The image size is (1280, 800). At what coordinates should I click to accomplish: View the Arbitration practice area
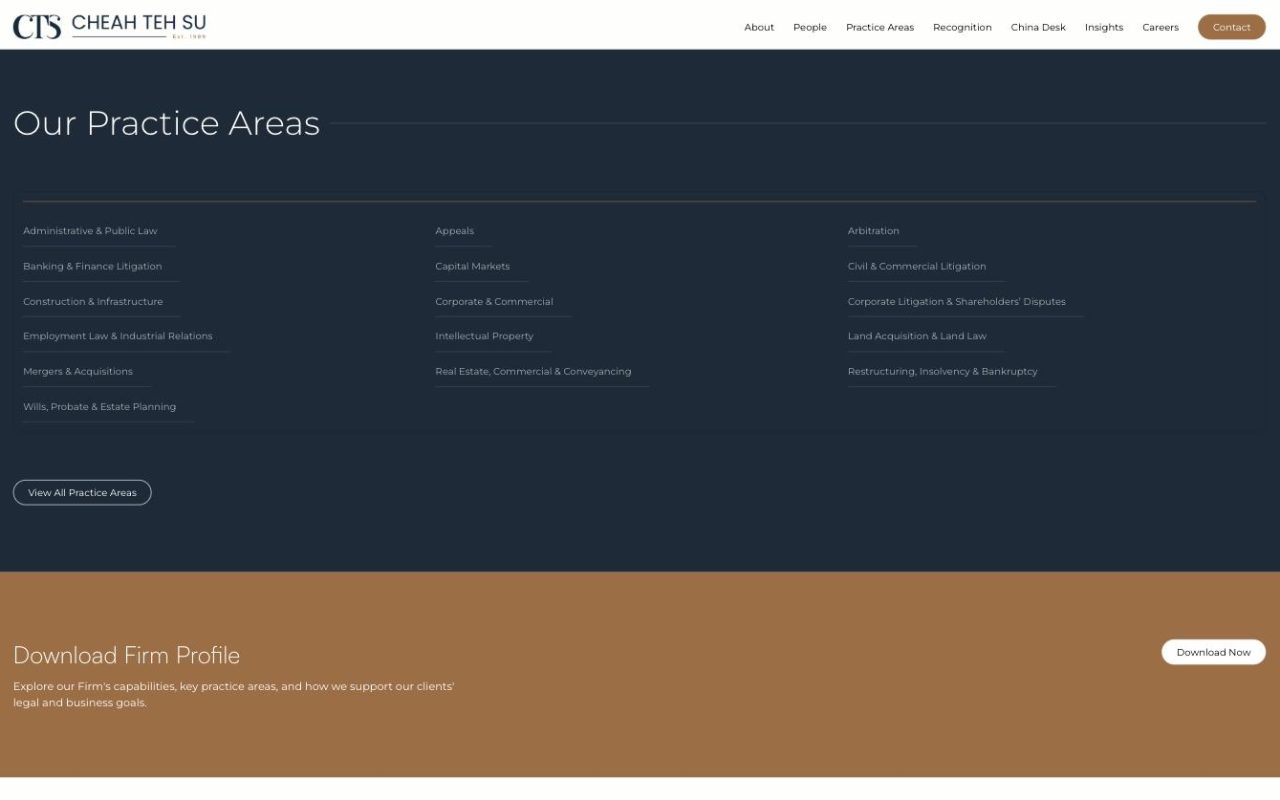[873, 231]
